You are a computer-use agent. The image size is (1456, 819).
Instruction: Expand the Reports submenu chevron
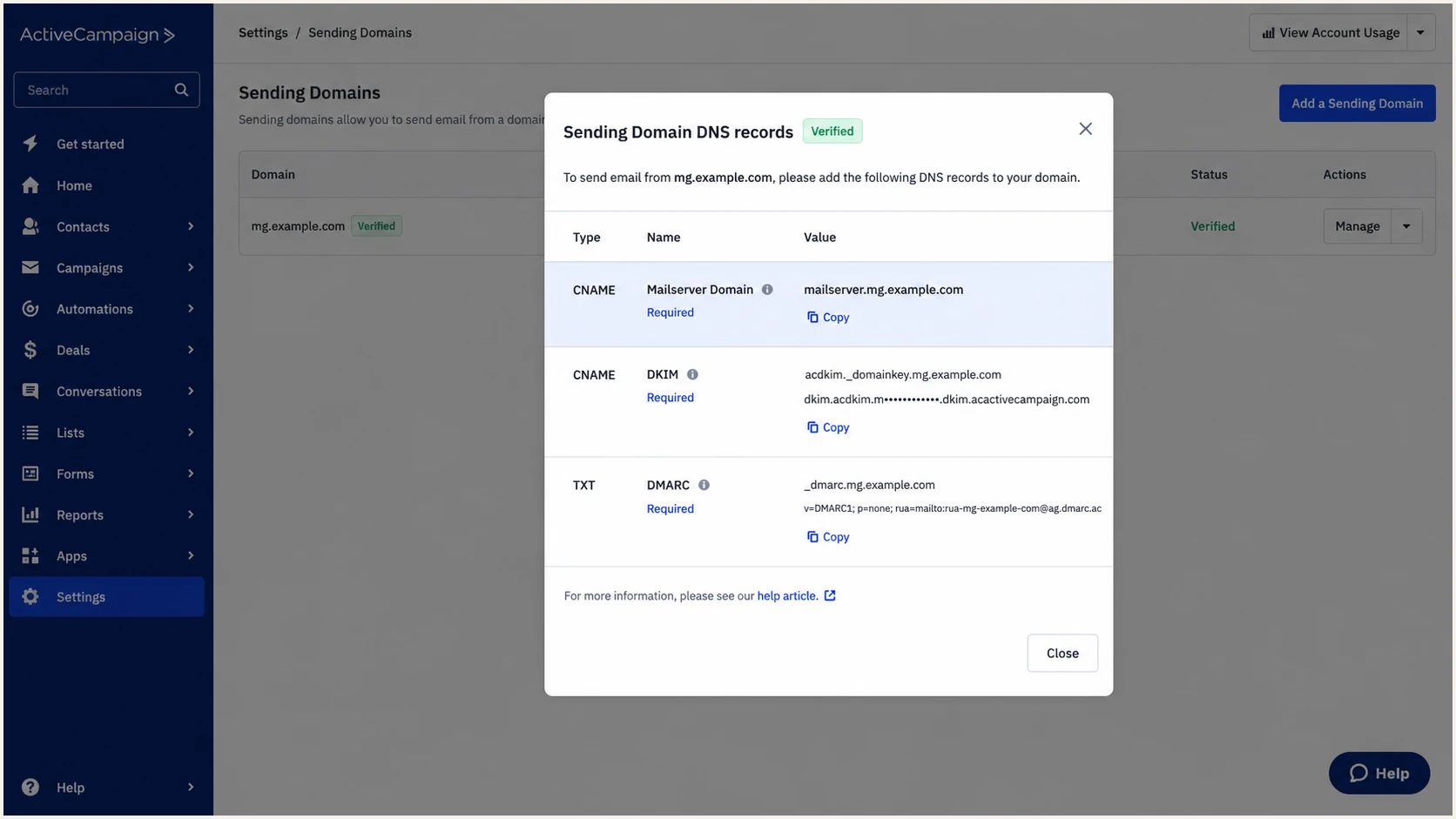click(191, 514)
